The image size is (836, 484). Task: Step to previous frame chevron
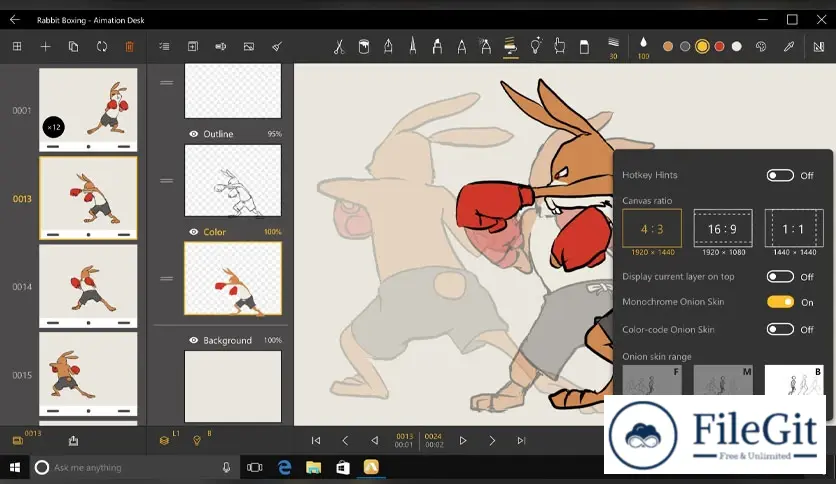345,440
